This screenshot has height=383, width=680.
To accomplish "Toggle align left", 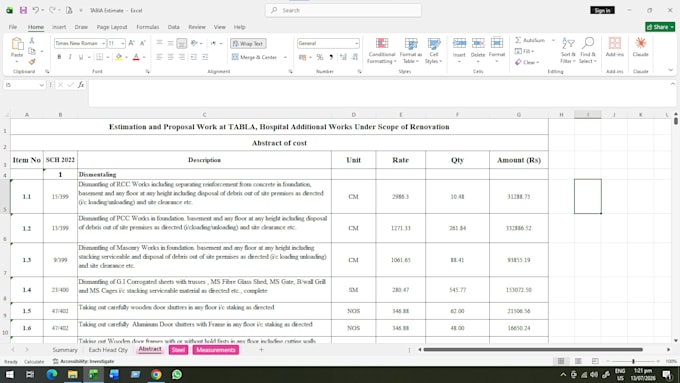I will click(x=160, y=57).
